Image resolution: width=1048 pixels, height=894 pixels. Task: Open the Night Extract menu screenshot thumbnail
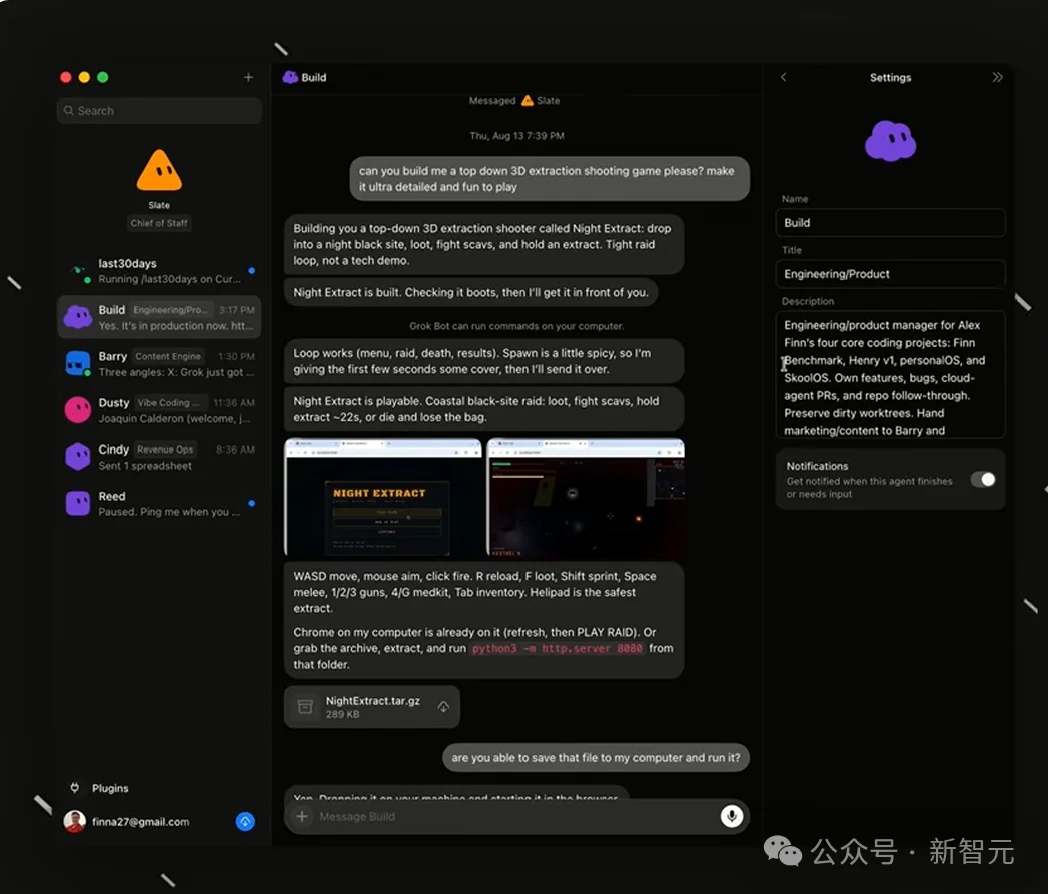point(383,497)
